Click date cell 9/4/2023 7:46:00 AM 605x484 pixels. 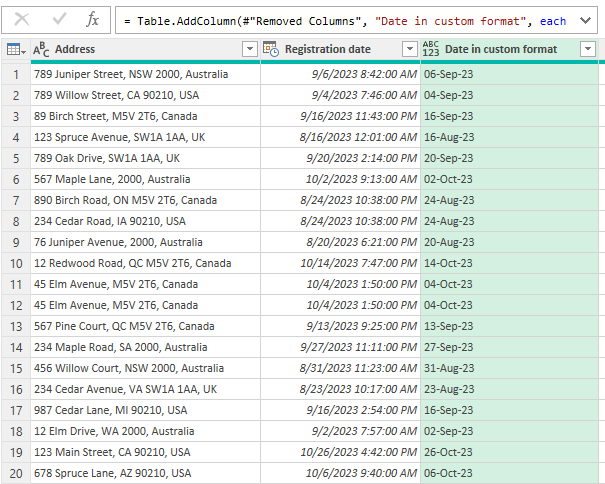tap(341, 95)
